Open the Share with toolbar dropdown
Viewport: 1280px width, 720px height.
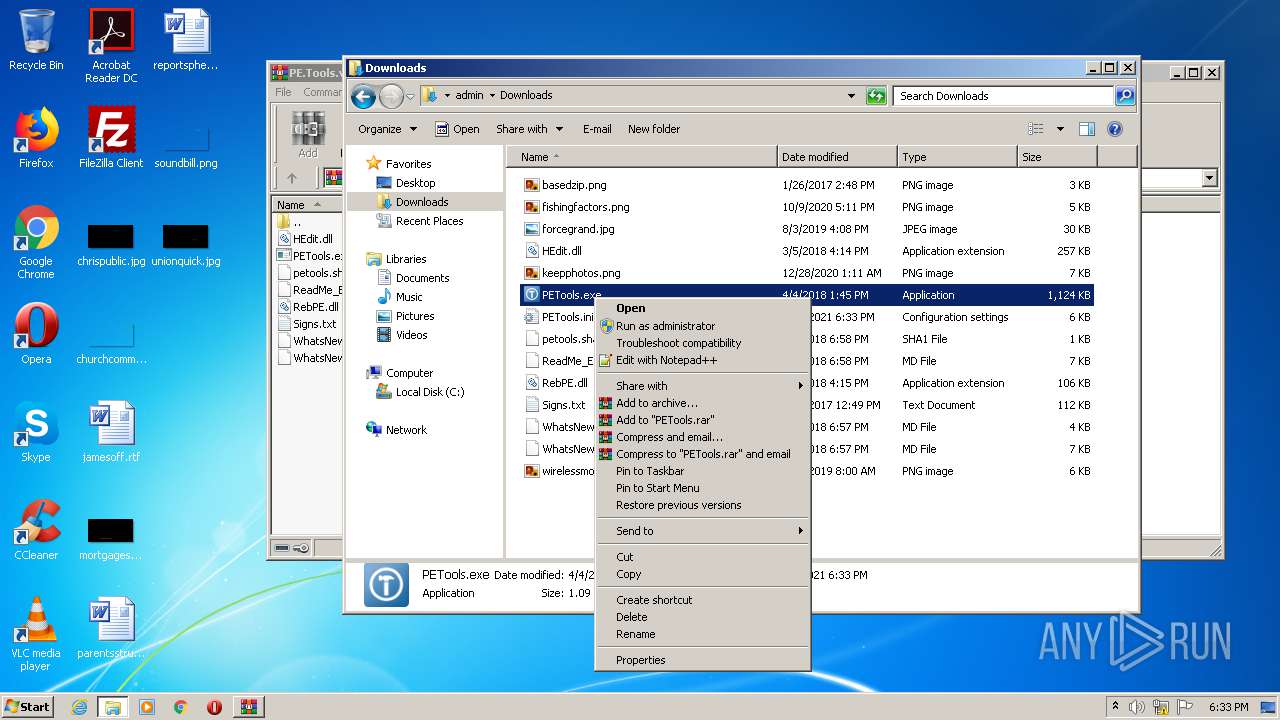point(529,129)
